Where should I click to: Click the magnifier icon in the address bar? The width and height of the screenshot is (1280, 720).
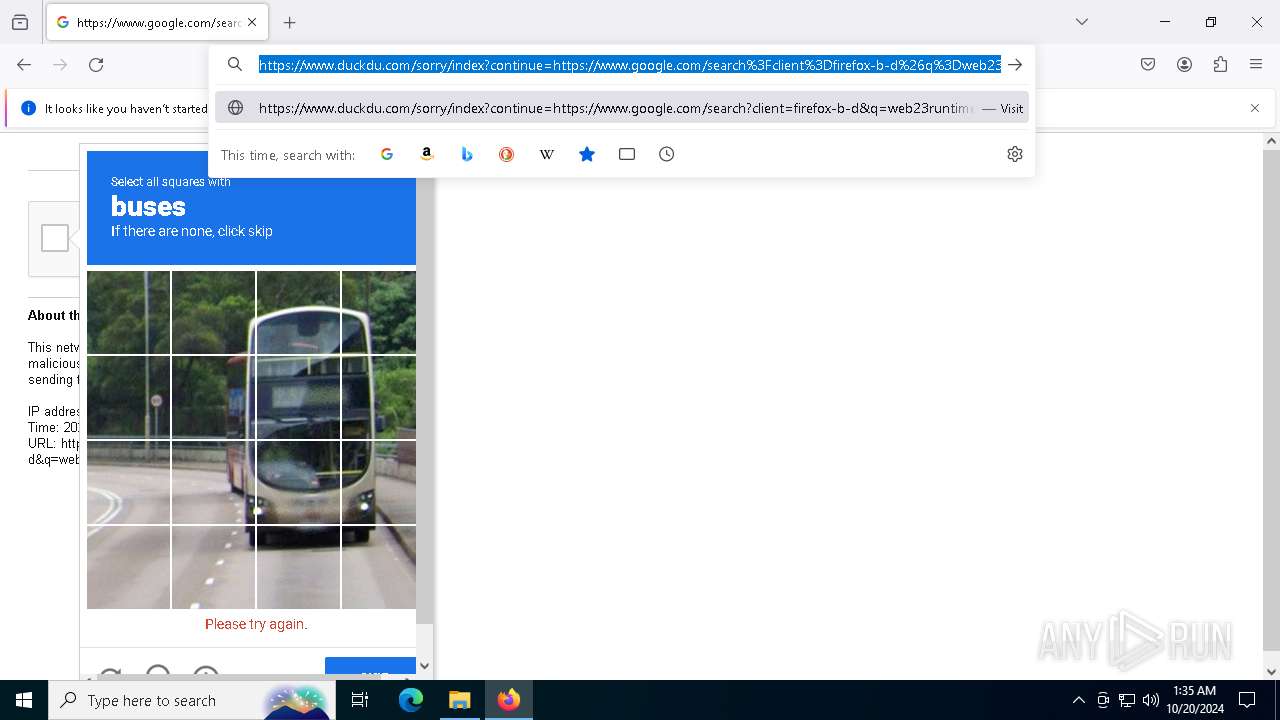[x=235, y=65]
